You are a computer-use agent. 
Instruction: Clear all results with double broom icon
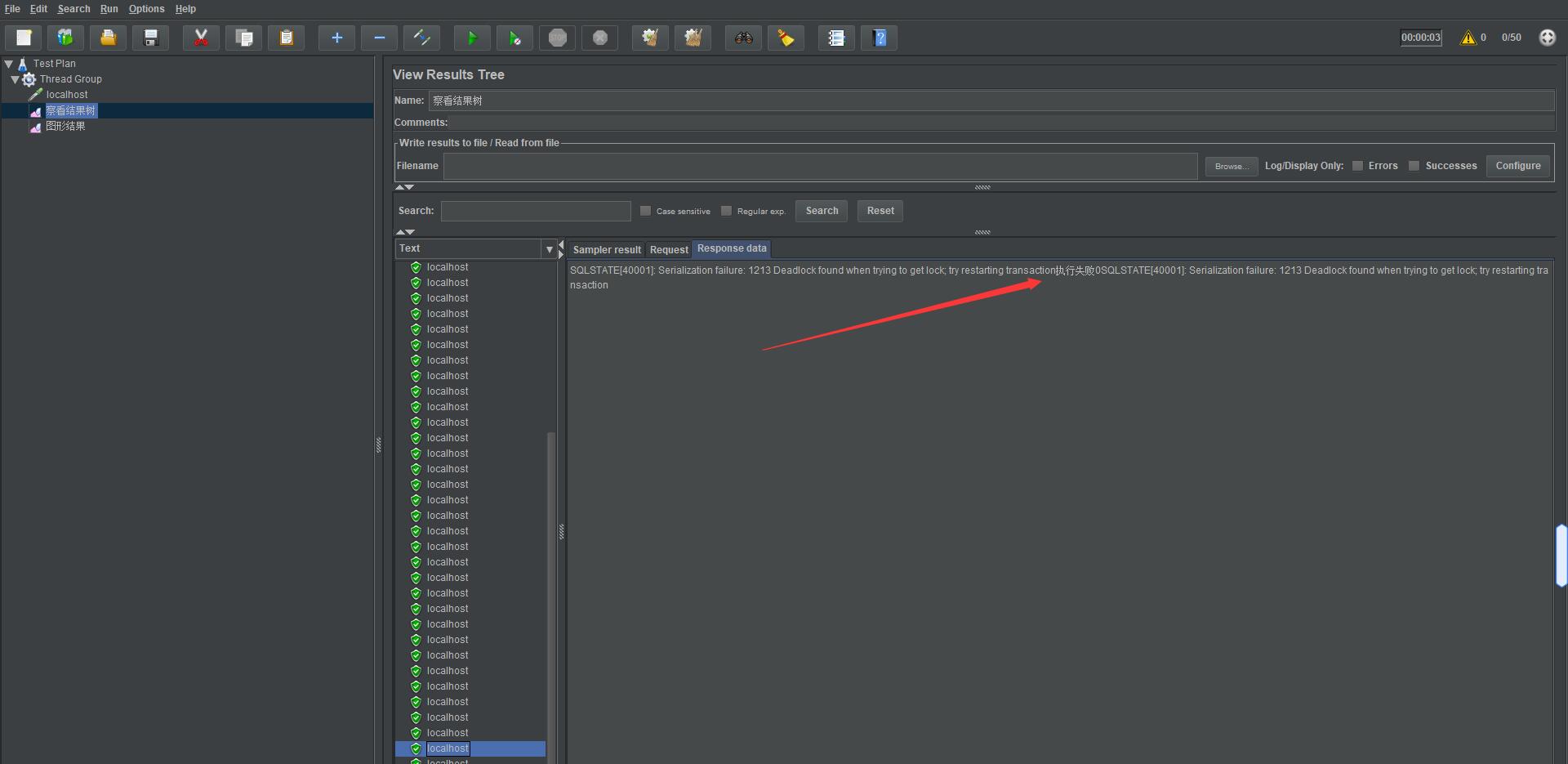(x=693, y=38)
